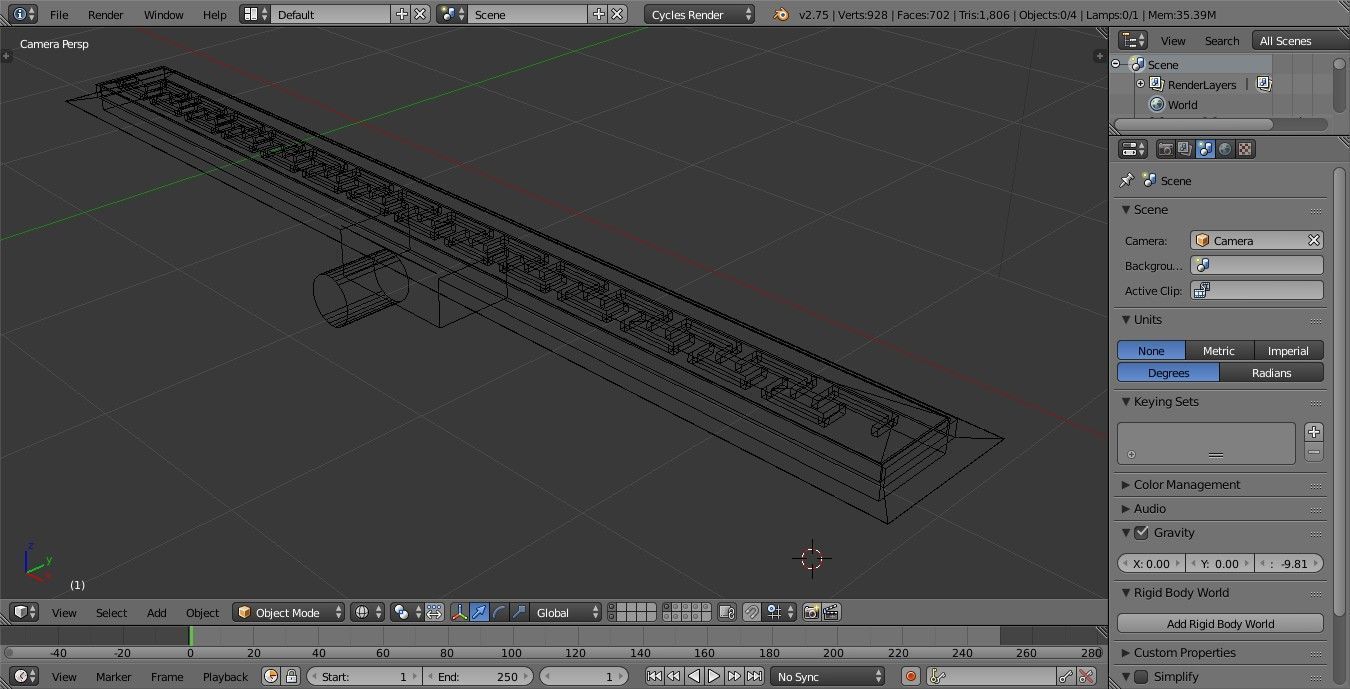Image resolution: width=1350 pixels, height=689 pixels.
Task: Toggle the time range lock icon
Action: pos(291,676)
